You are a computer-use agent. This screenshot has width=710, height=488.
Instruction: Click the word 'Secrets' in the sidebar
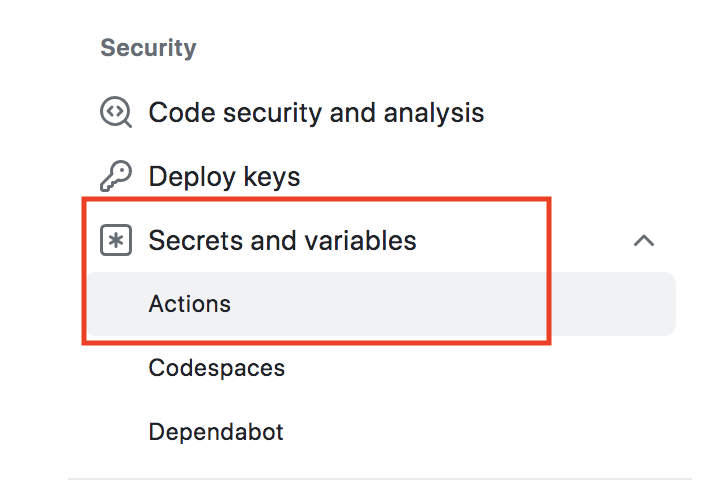pos(196,240)
